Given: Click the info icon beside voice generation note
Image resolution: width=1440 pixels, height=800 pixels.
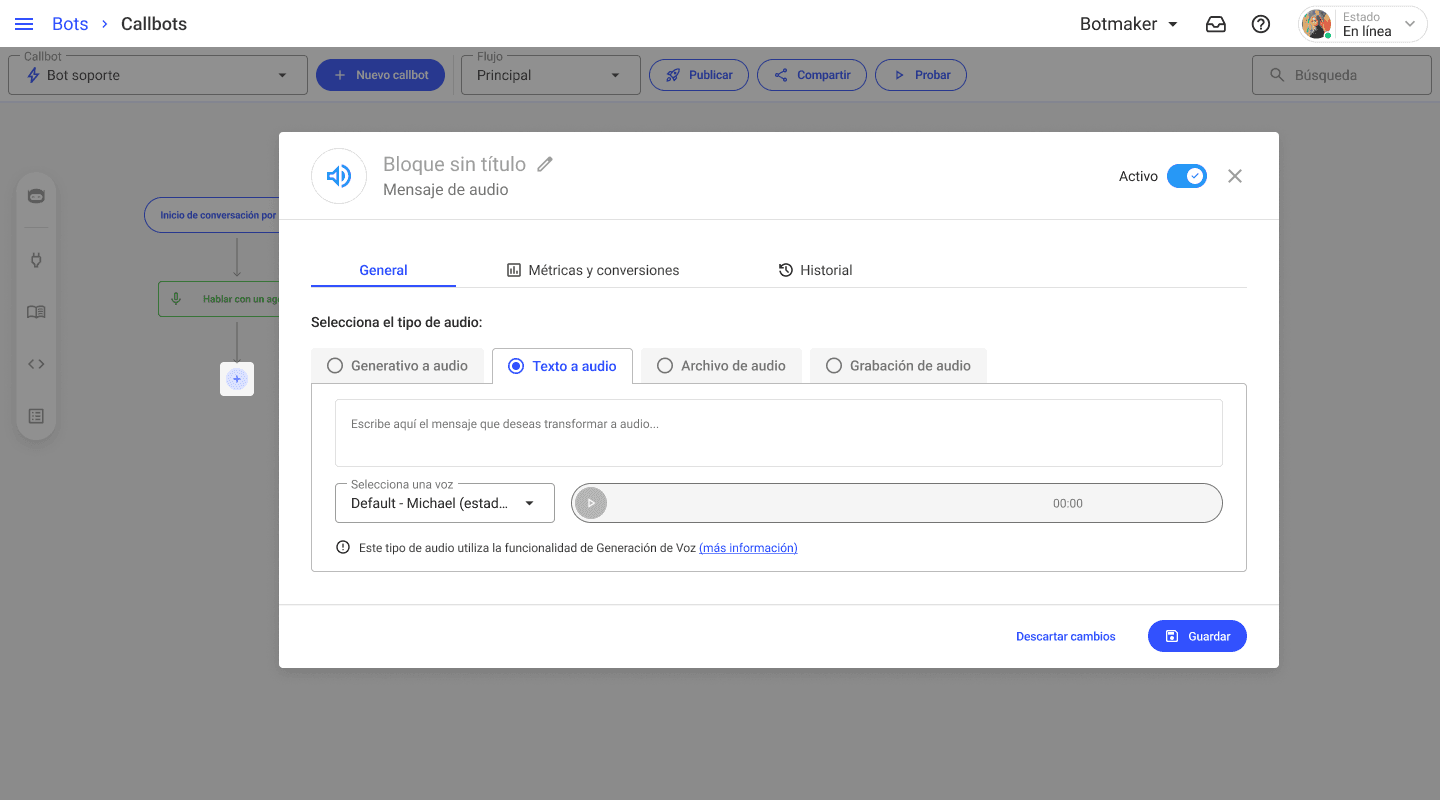Looking at the screenshot, I should (x=343, y=547).
